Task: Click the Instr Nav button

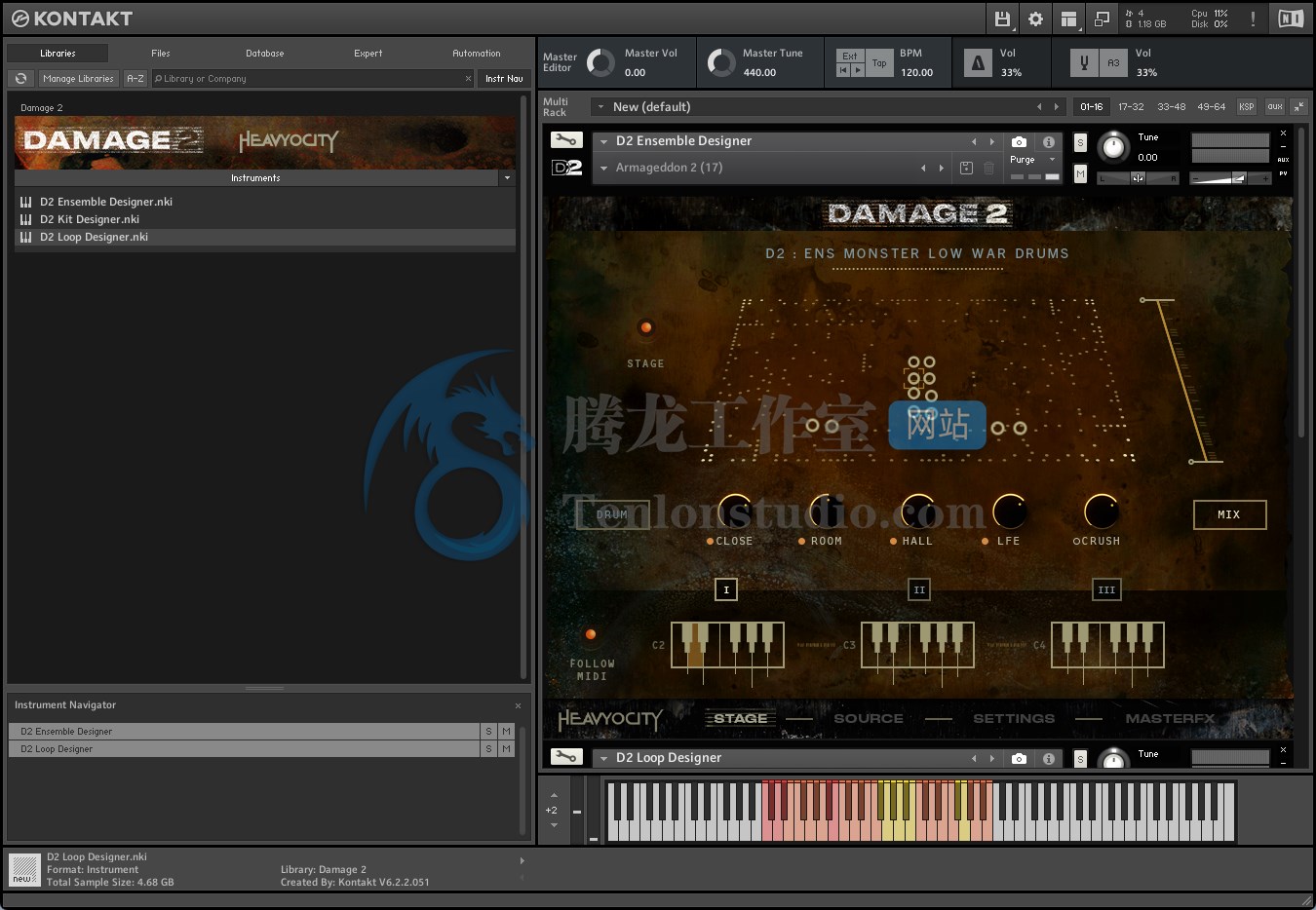Action: 504,78
